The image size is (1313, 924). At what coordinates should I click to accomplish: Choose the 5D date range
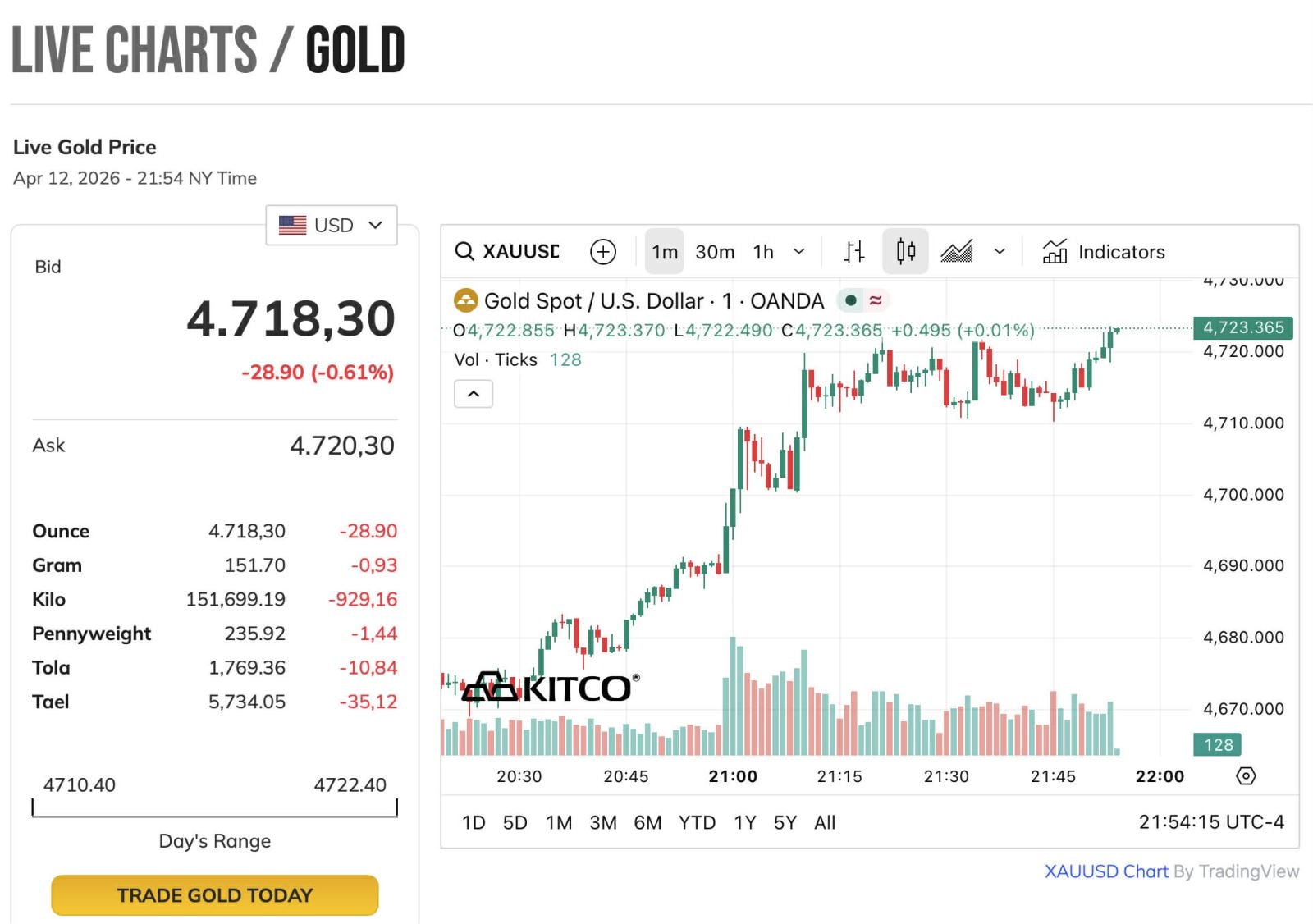pos(515,822)
